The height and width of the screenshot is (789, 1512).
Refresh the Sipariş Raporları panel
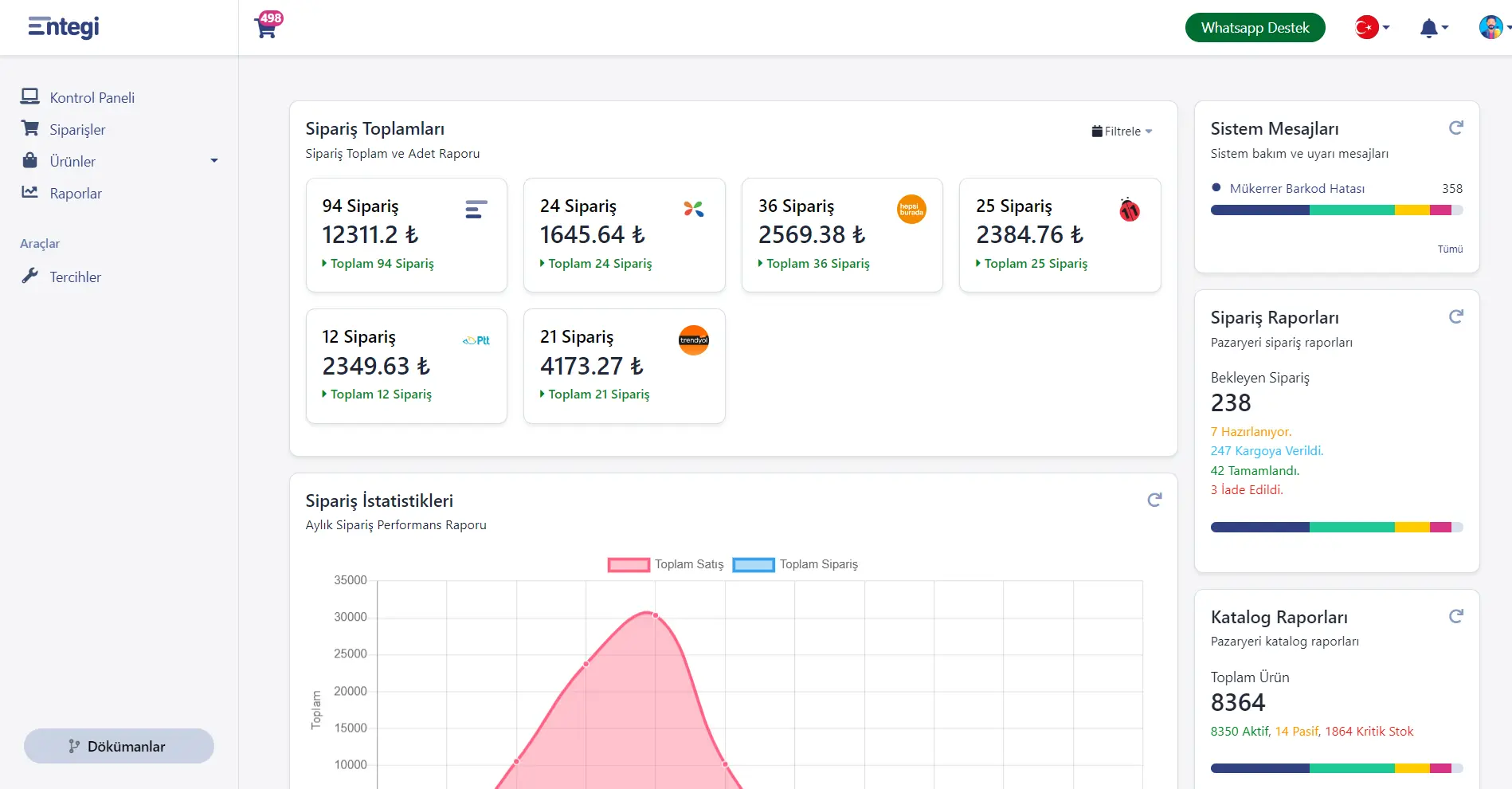(1456, 317)
